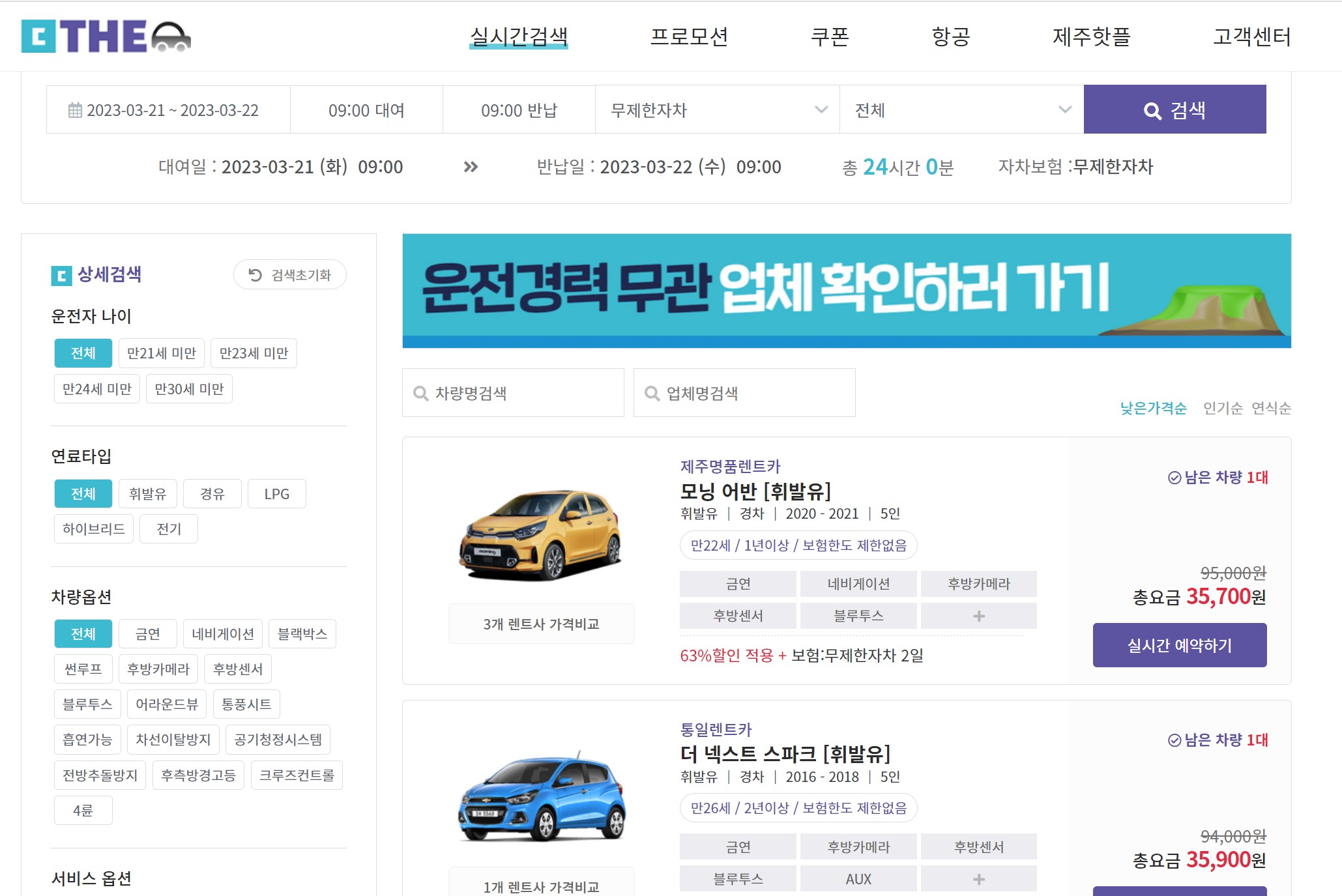The width and height of the screenshot is (1342, 896).
Task: Sort by 낮은가격순
Action: (x=1153, y=408)
